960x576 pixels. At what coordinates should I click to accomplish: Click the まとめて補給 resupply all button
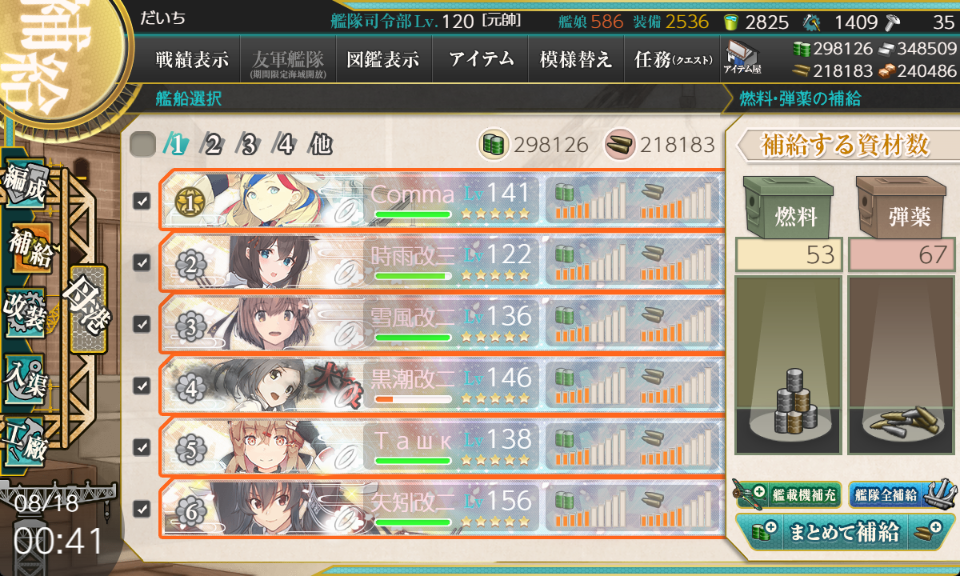click(844, 531)
